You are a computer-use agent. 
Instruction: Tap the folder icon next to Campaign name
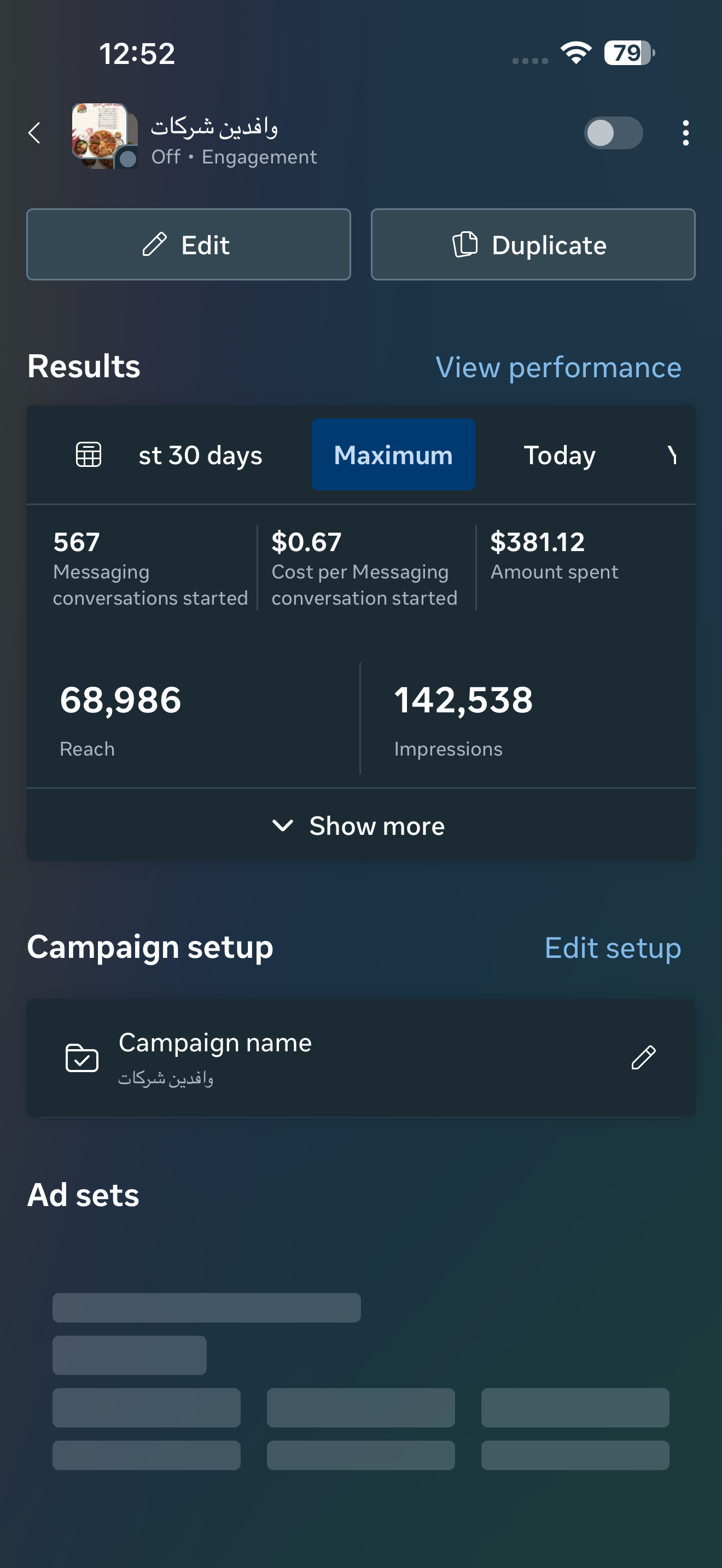(x=81, y=1058)
